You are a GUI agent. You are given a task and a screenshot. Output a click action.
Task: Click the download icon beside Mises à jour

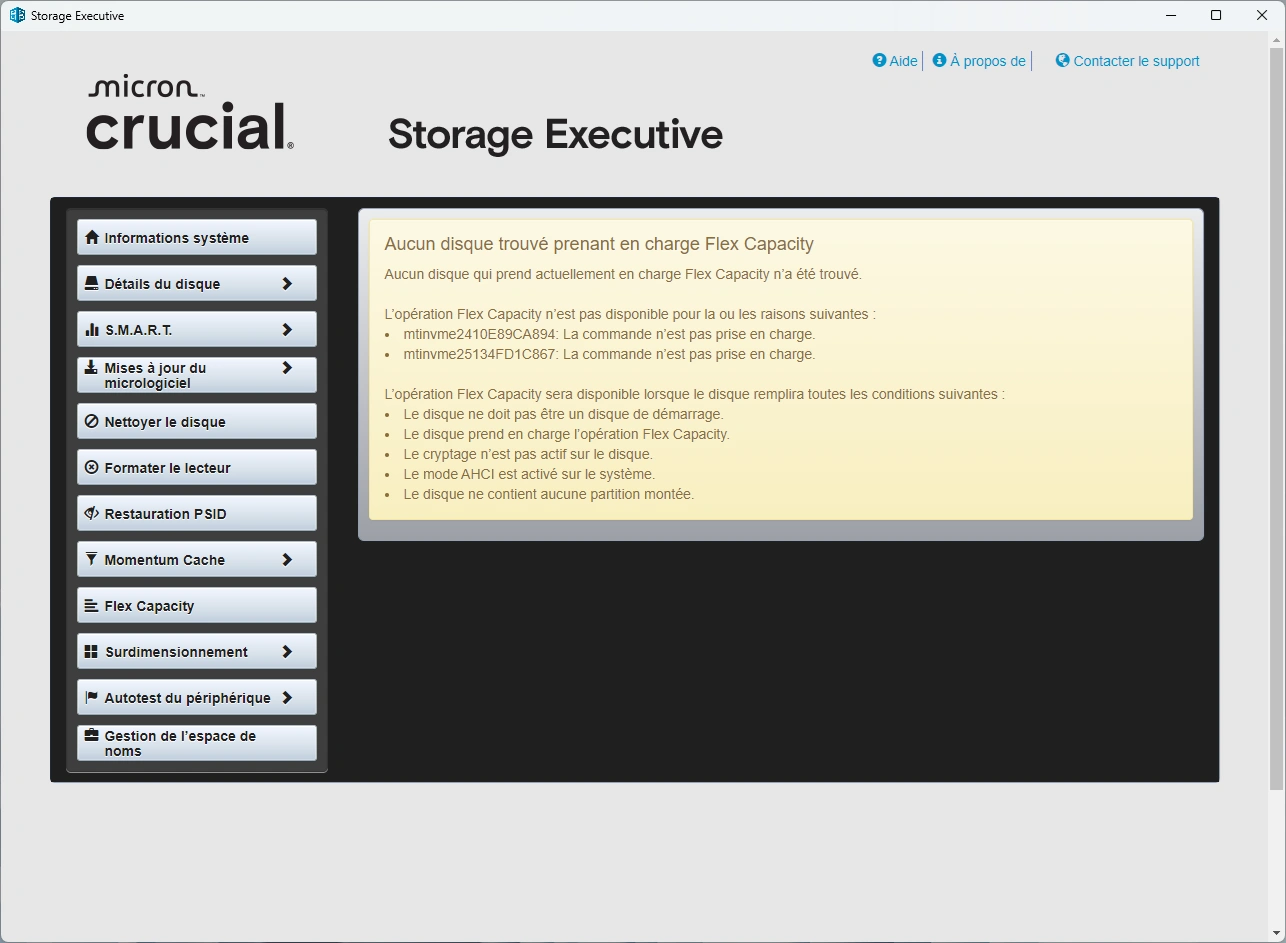click(x=92, y=367)
